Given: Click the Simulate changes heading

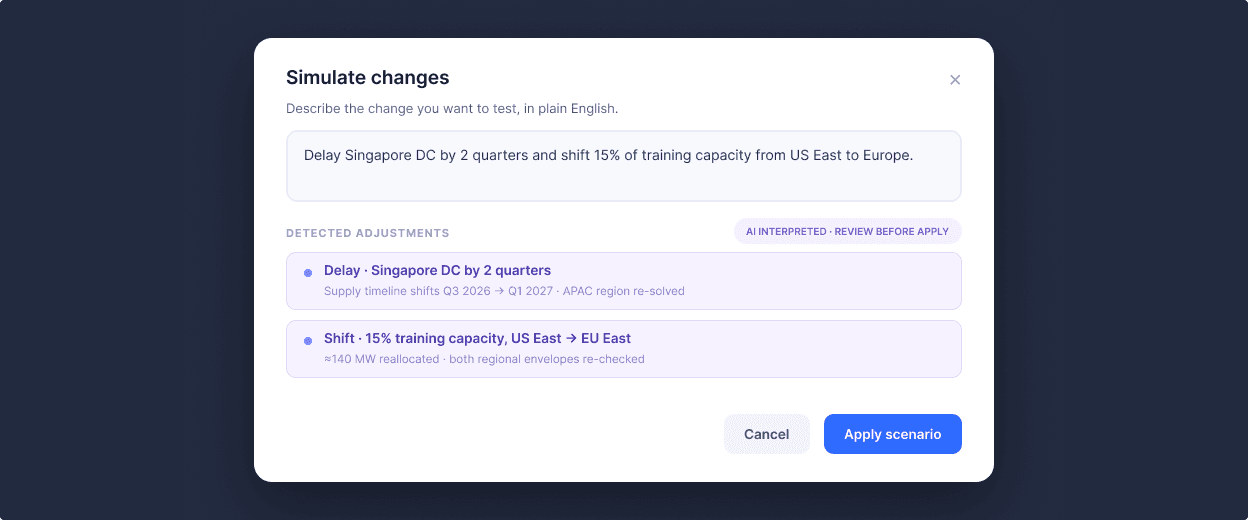Looking at the screenshot, I should [x=367, y=77].
